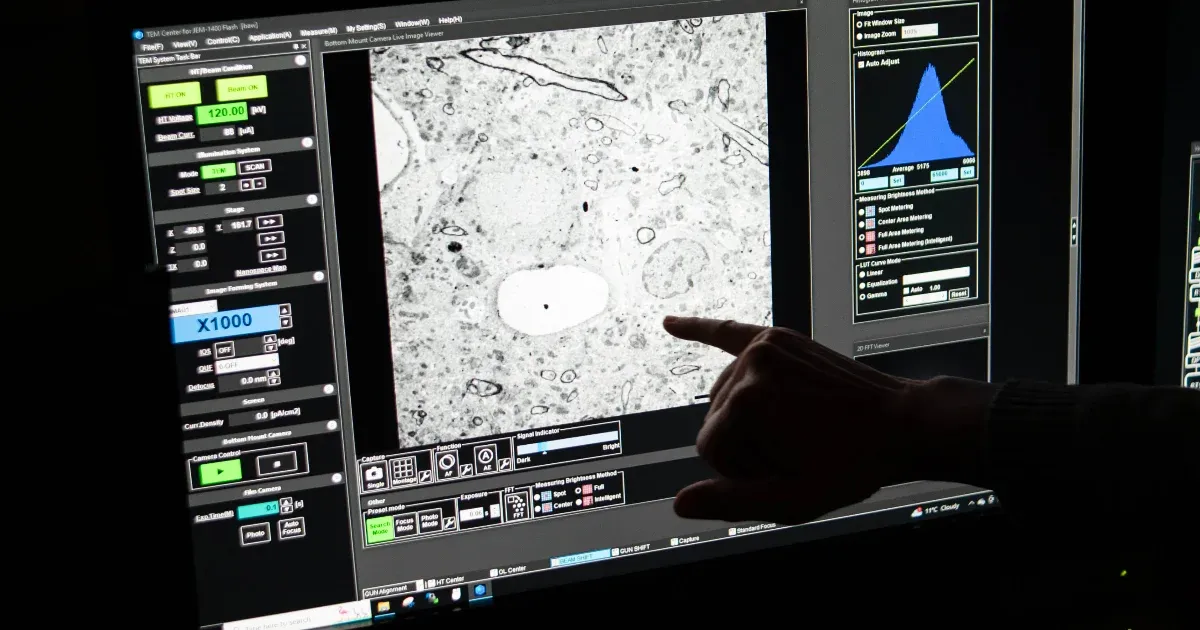Open active TEM app icon on taskbar
This screenshot has height=630, width=1200.
click(481, 590)
